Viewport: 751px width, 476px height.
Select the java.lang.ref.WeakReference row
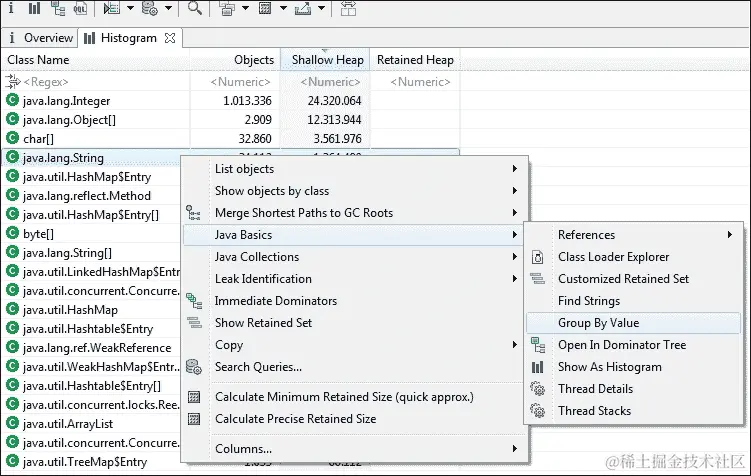pyautogui.click(x=91, y=348)
